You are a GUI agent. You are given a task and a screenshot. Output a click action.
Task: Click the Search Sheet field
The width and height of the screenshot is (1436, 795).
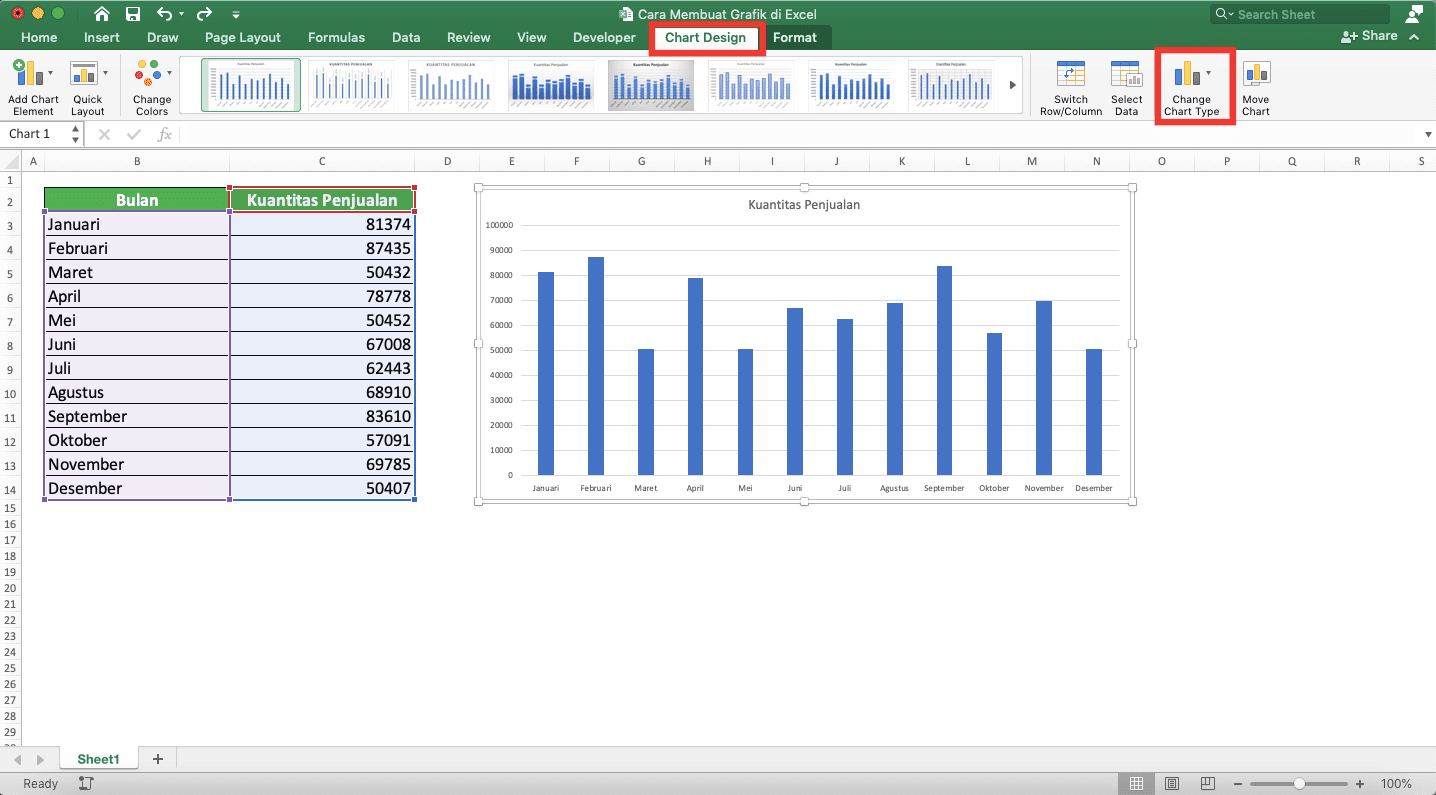point(1300,14)
